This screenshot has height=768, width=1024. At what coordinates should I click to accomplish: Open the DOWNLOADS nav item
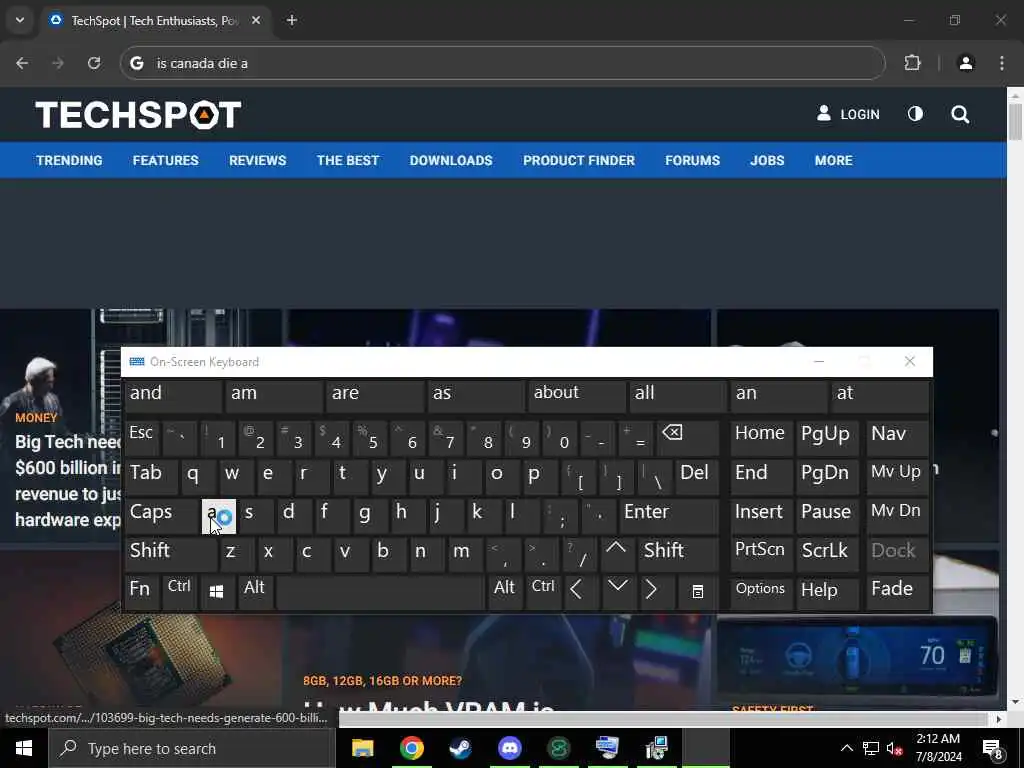pos(451,161)
